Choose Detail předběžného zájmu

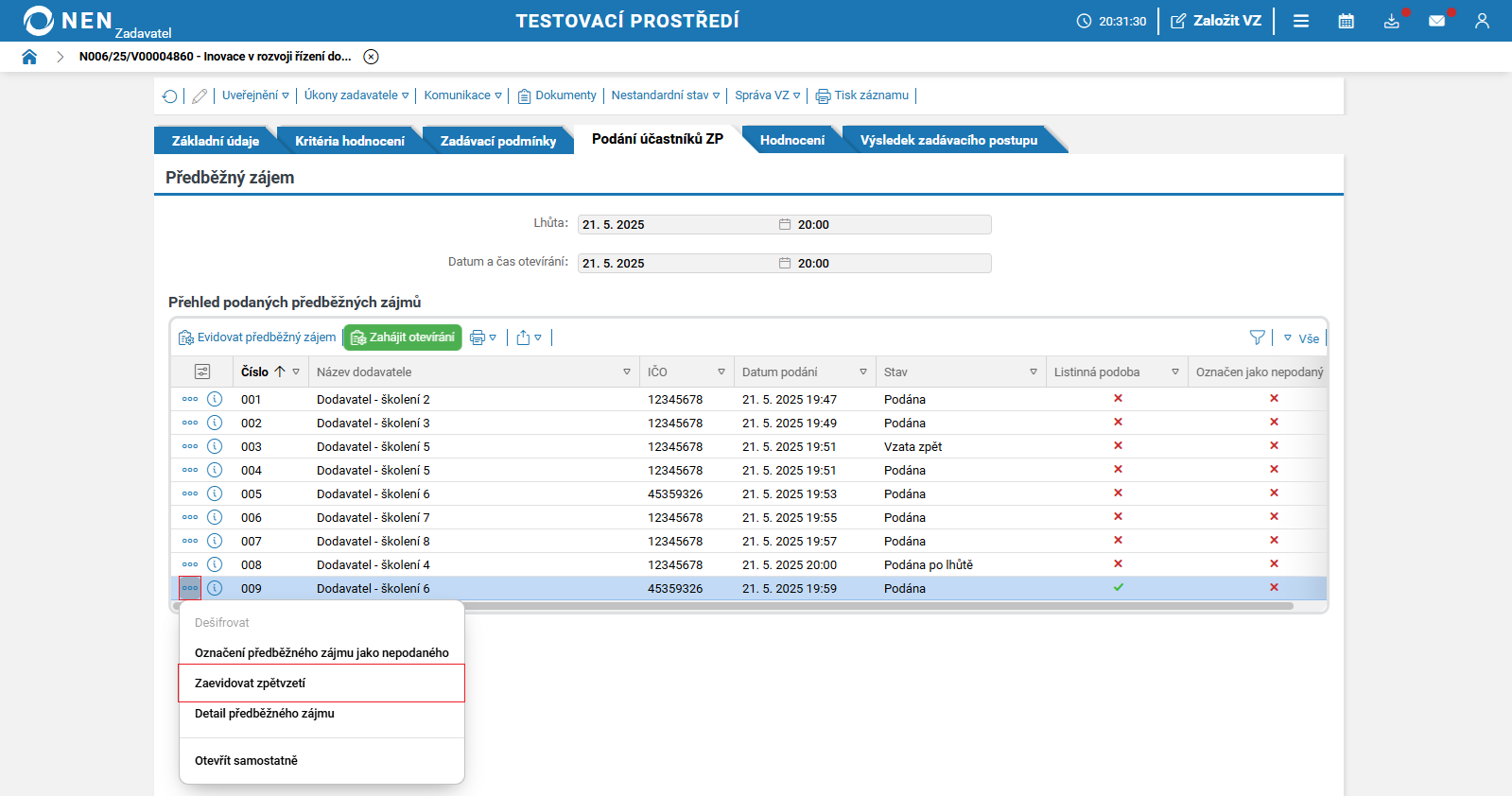[x=322, y=714]
